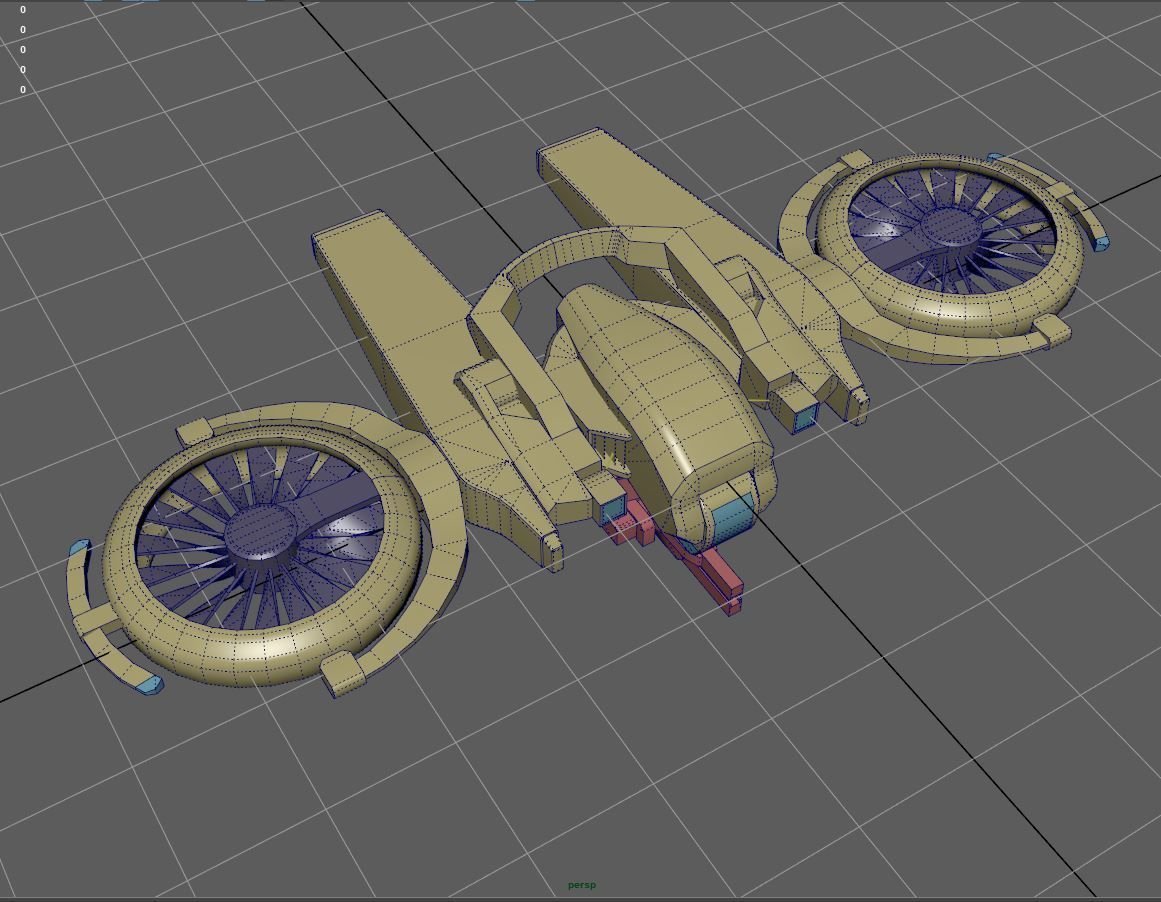
Task: Select the blue tip on left rotor guard bottom
Action: click(149, 684)
